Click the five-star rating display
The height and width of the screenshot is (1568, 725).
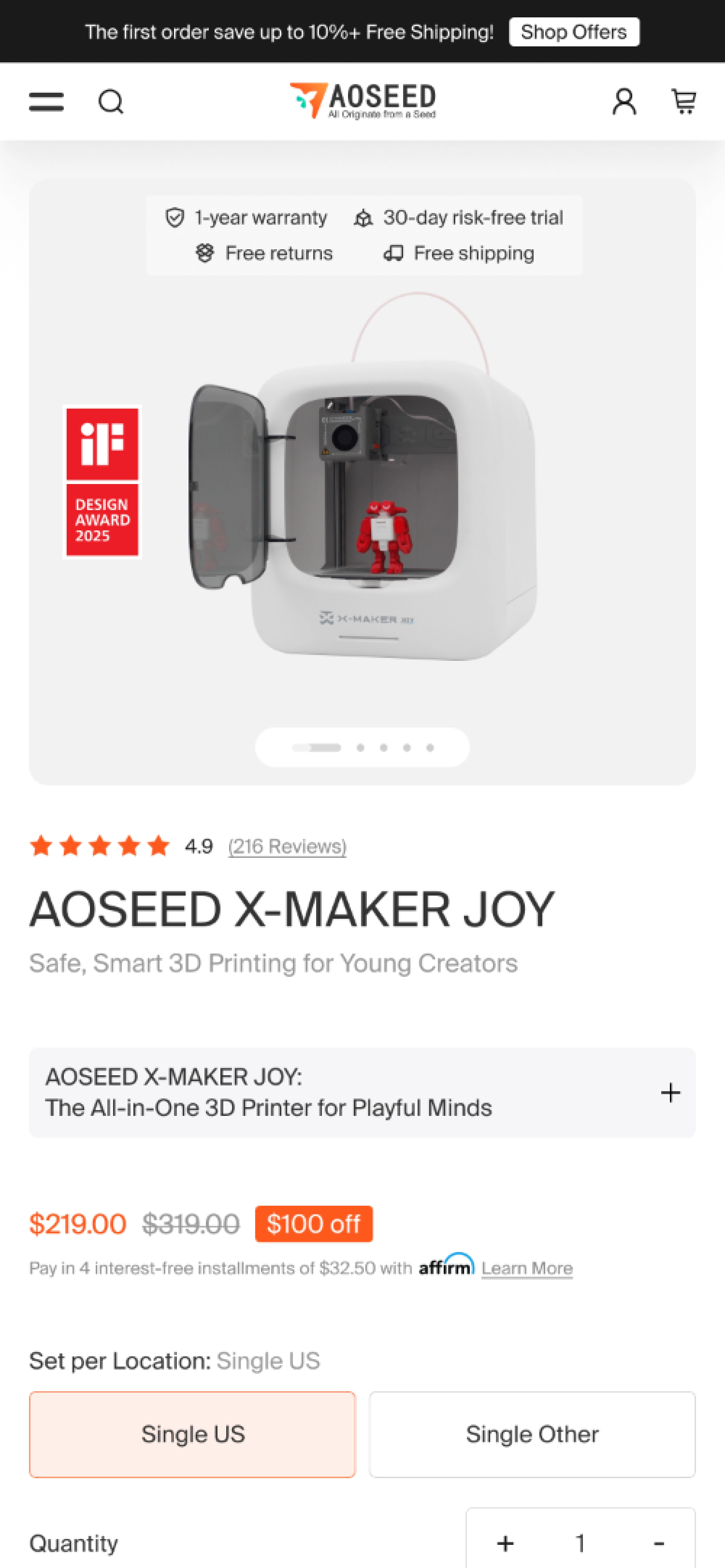(100, 846)
